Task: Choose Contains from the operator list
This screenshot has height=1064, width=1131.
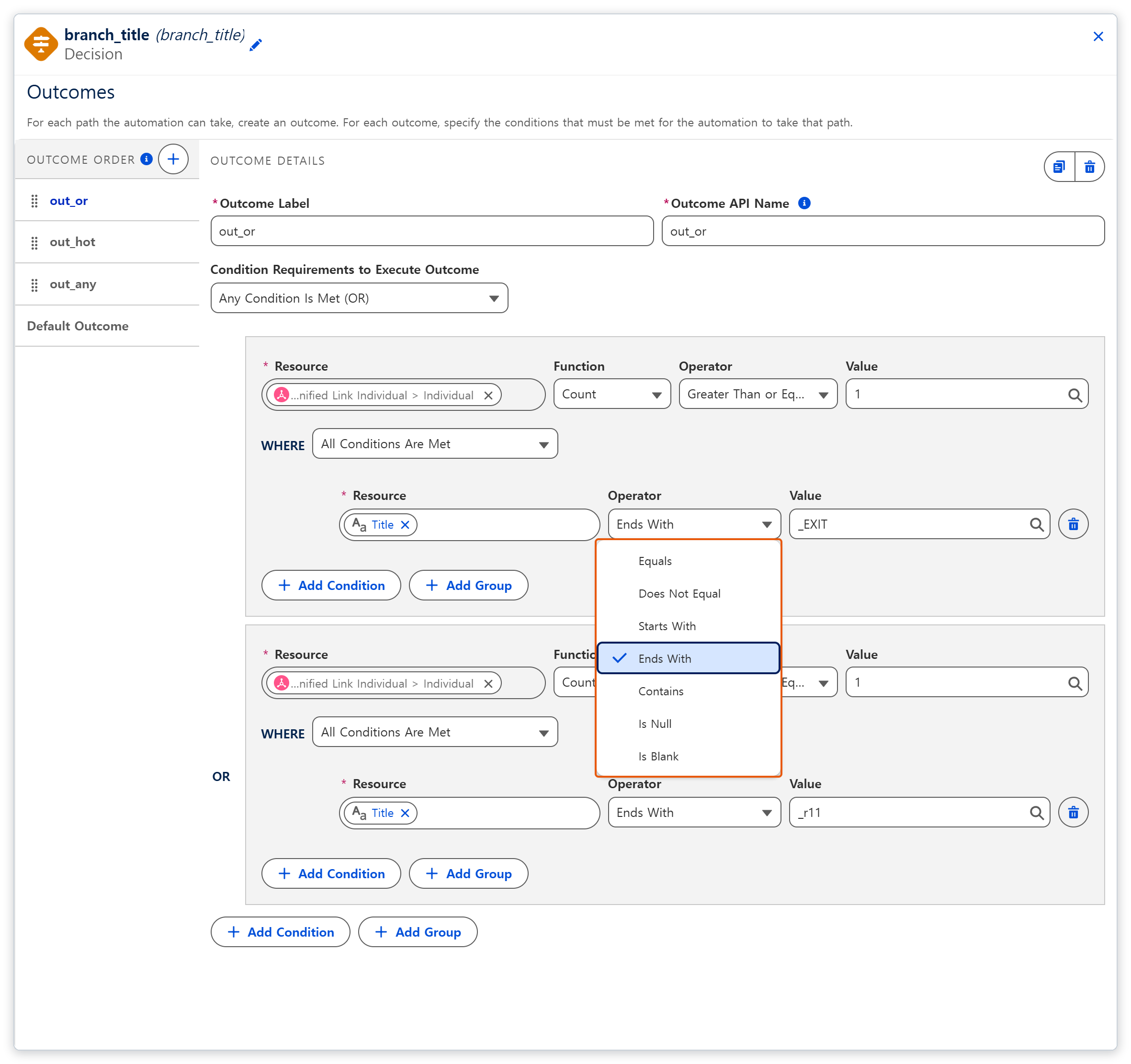Action: click(x=689, y=691)
